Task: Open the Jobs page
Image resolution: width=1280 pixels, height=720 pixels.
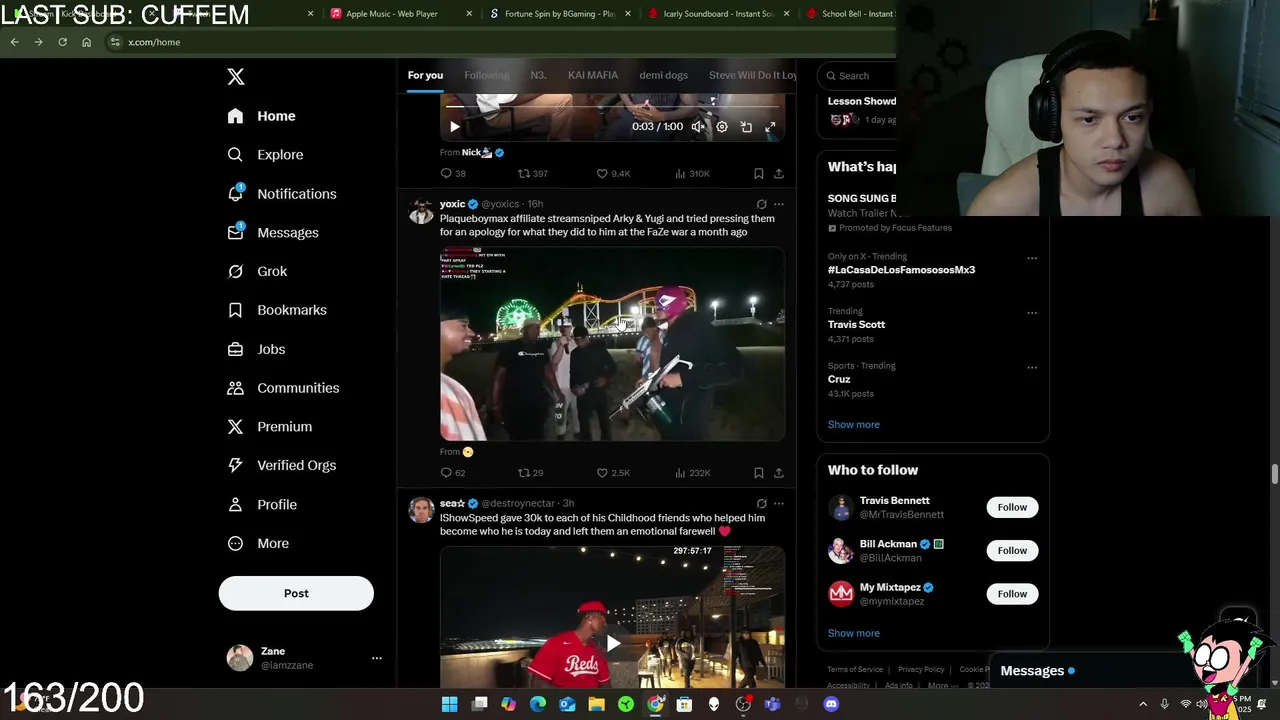Action: pos(257,350)
